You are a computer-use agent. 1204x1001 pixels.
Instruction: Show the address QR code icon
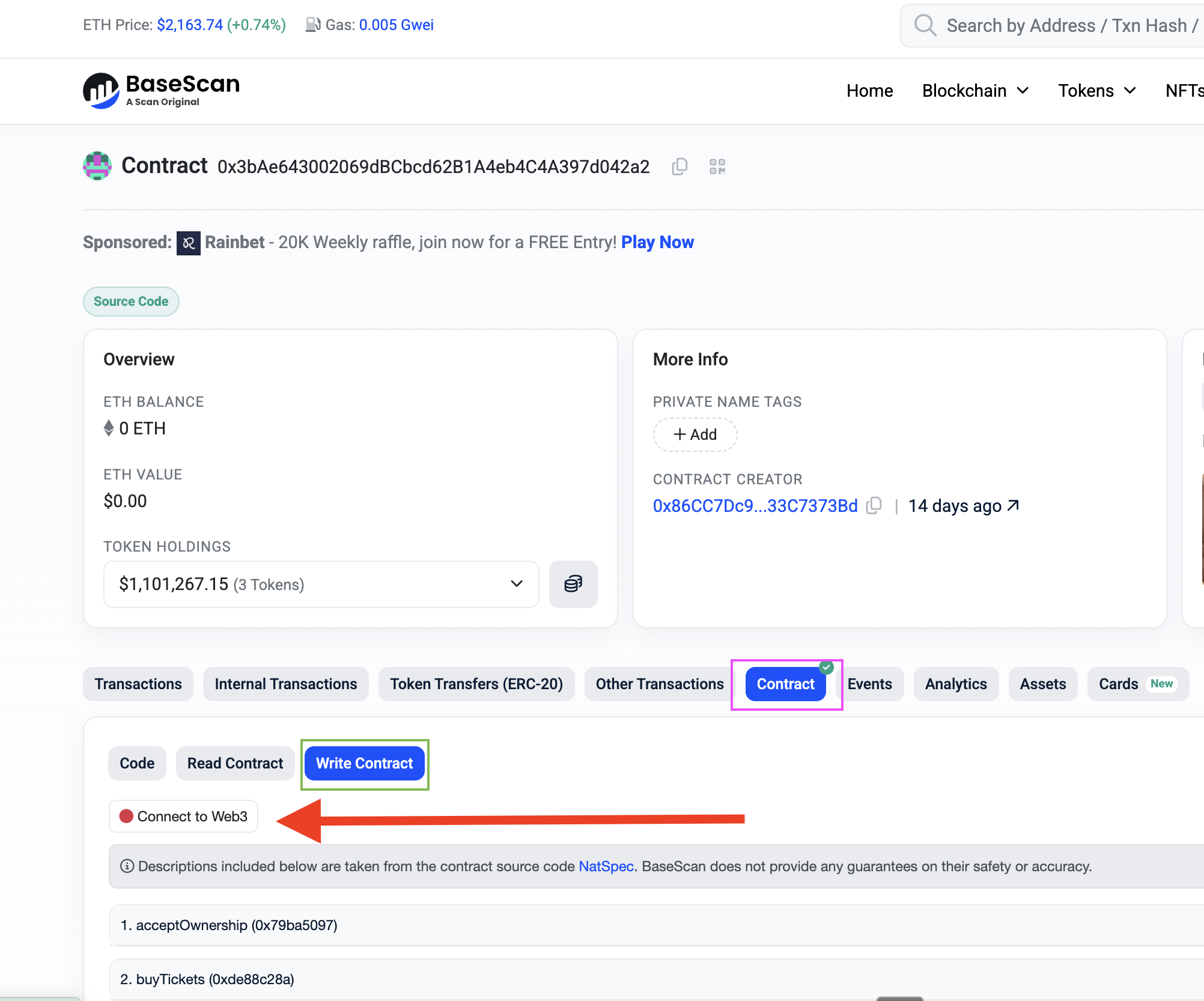tap(717, 166)
